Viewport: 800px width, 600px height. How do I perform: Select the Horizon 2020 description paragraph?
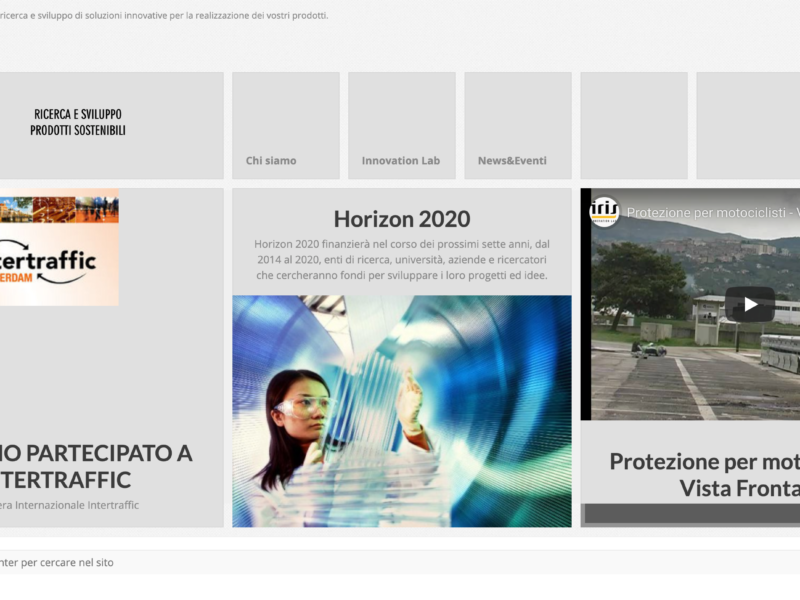pos(402,260)
